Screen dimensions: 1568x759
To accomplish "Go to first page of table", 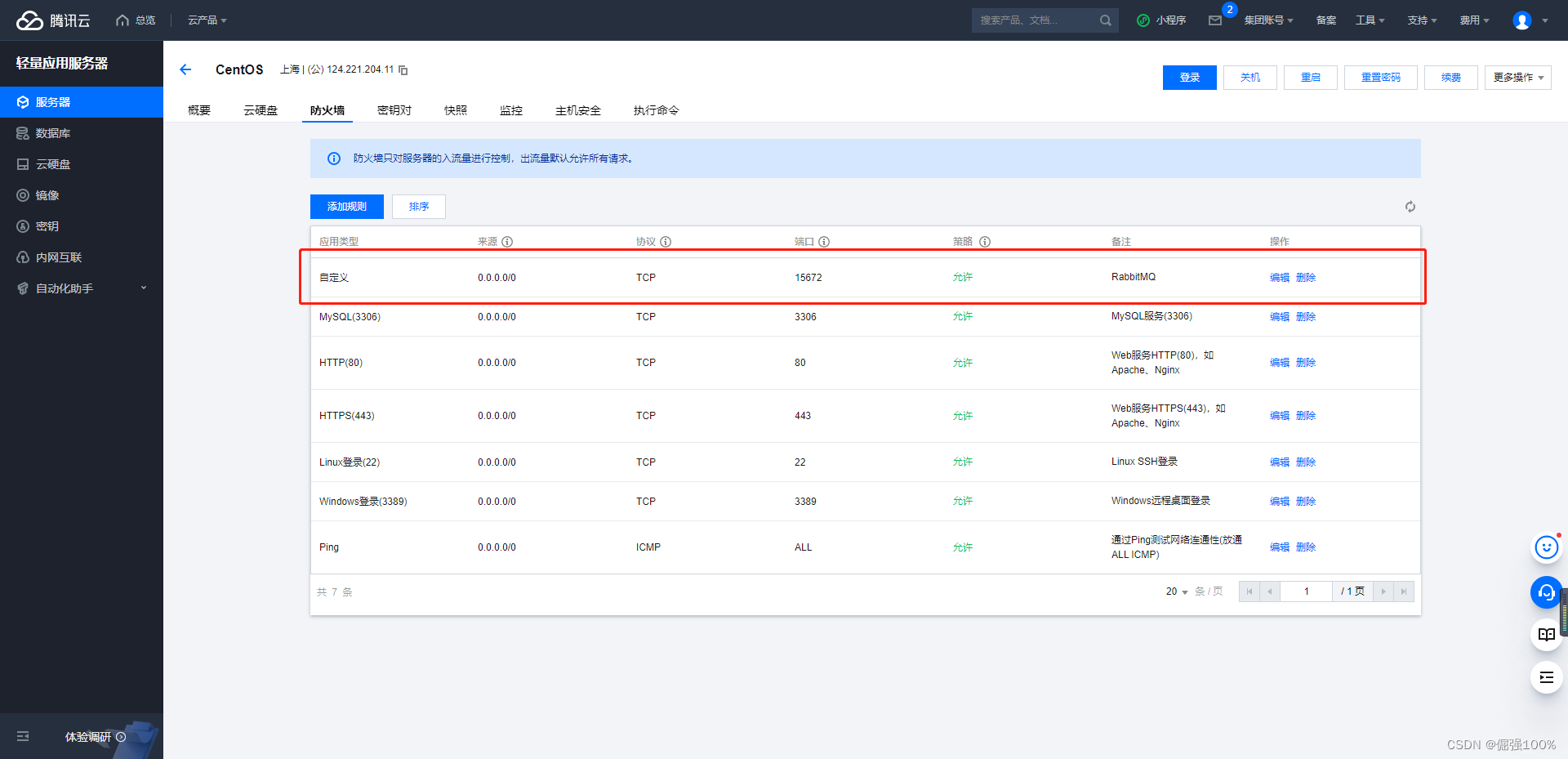I will pyautogui.click(x=1249, y=592).
